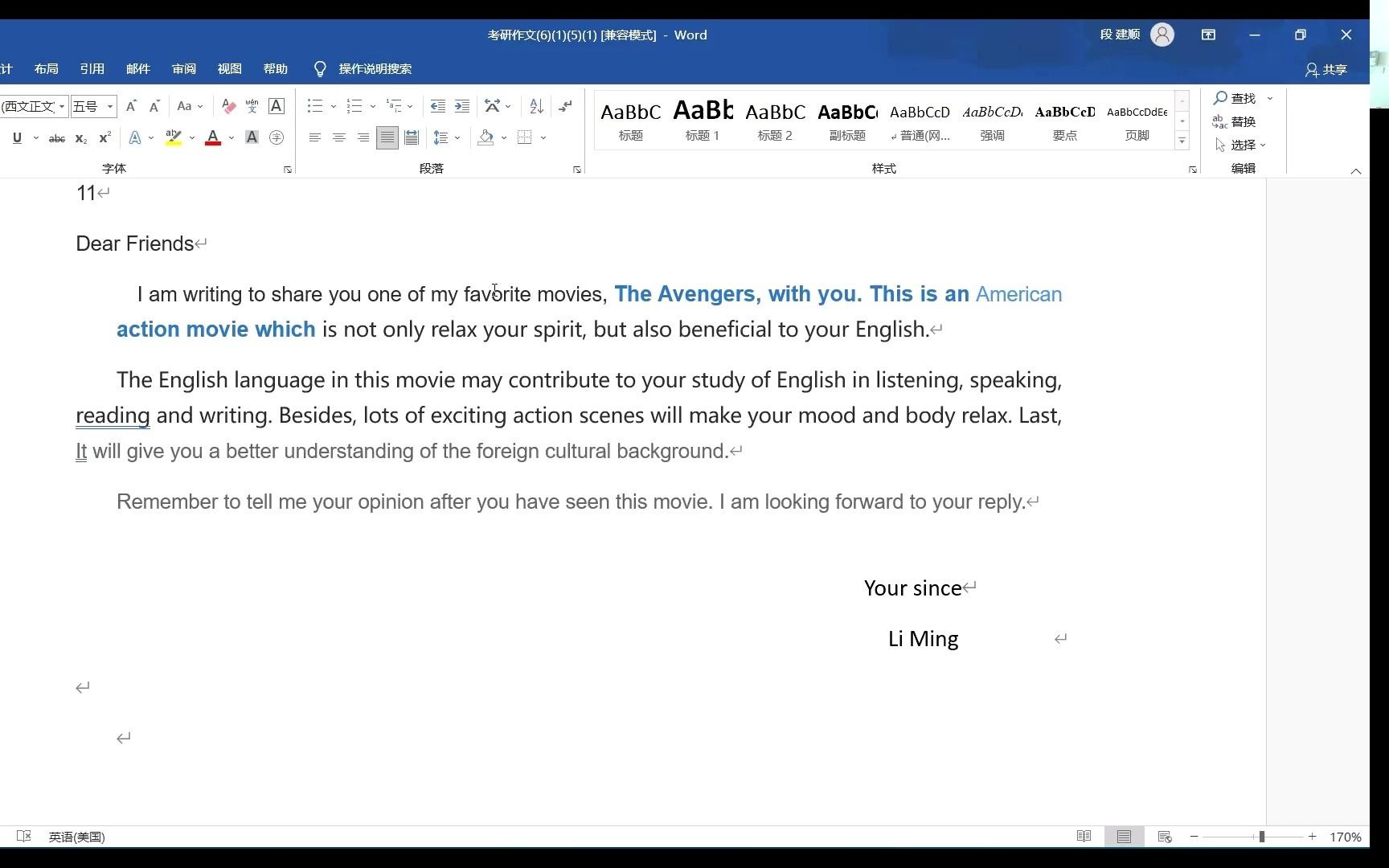Open the 视图 tab
1389x868 pixels.
pyautogui.click(x=230, y=69)
